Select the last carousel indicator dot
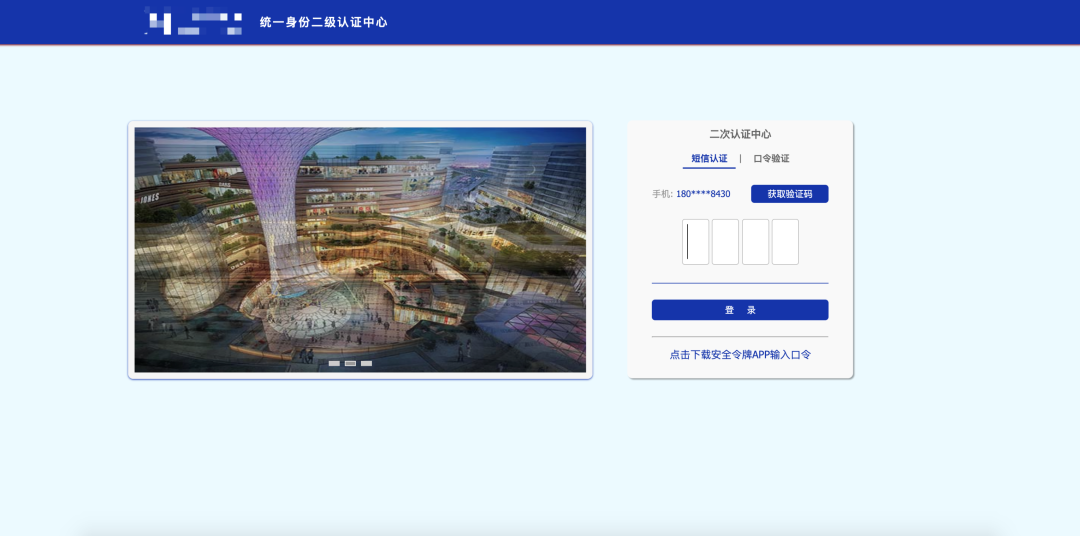Image resolution: width=1080 pixels, height=536 pixels. 366,363
